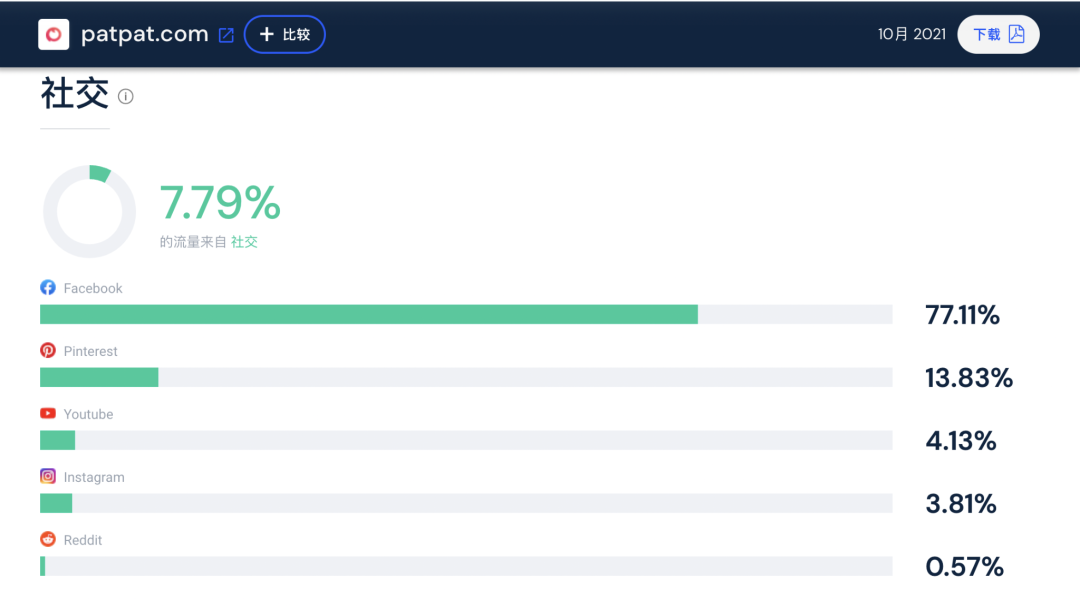The image size is (1080, 608).
Task: Click the Instagram label text
Action: point(94,477)
